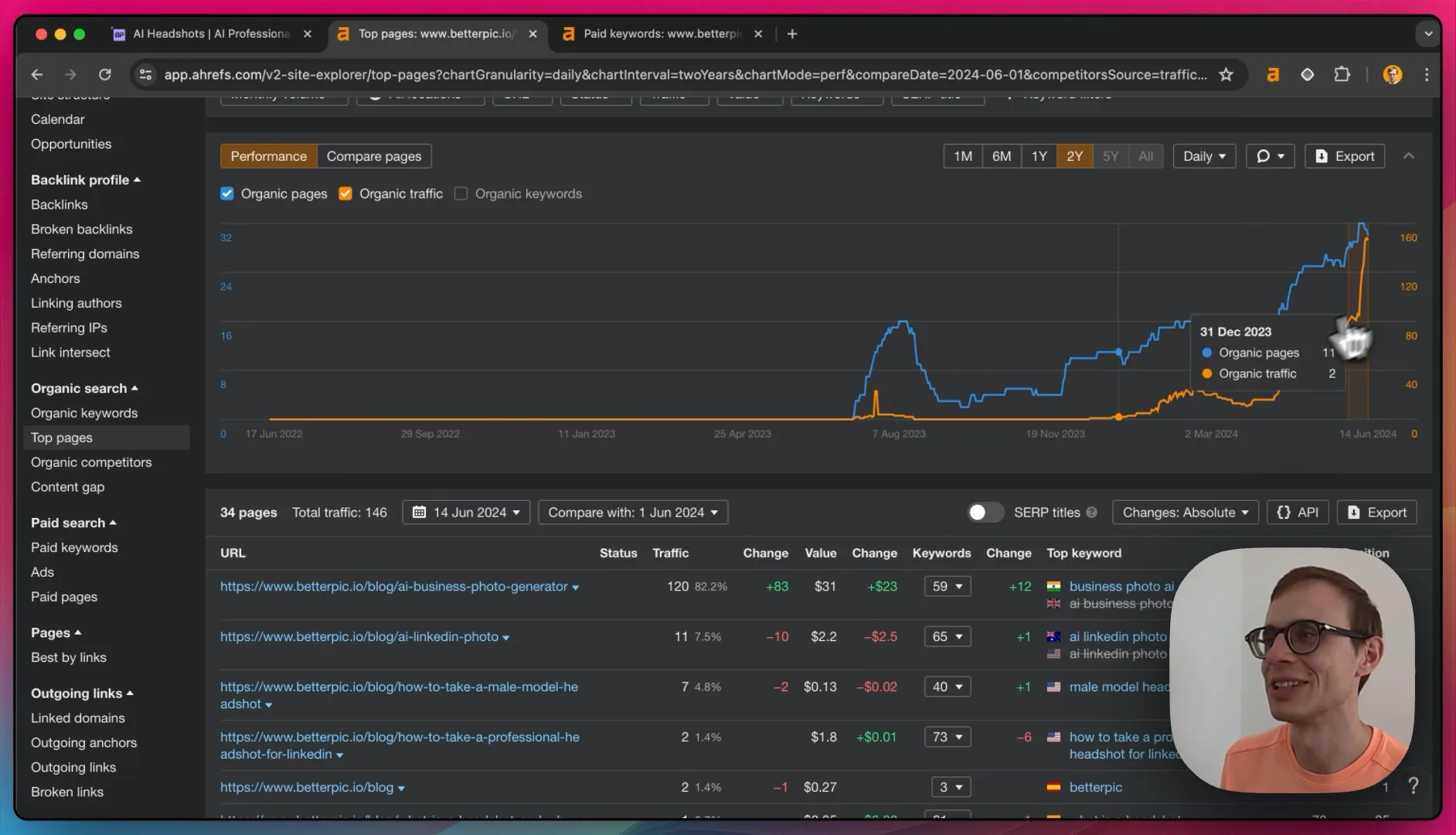Collapse the chart panel with the chevron
The image size is (1456, 835).
point(1409,156)
